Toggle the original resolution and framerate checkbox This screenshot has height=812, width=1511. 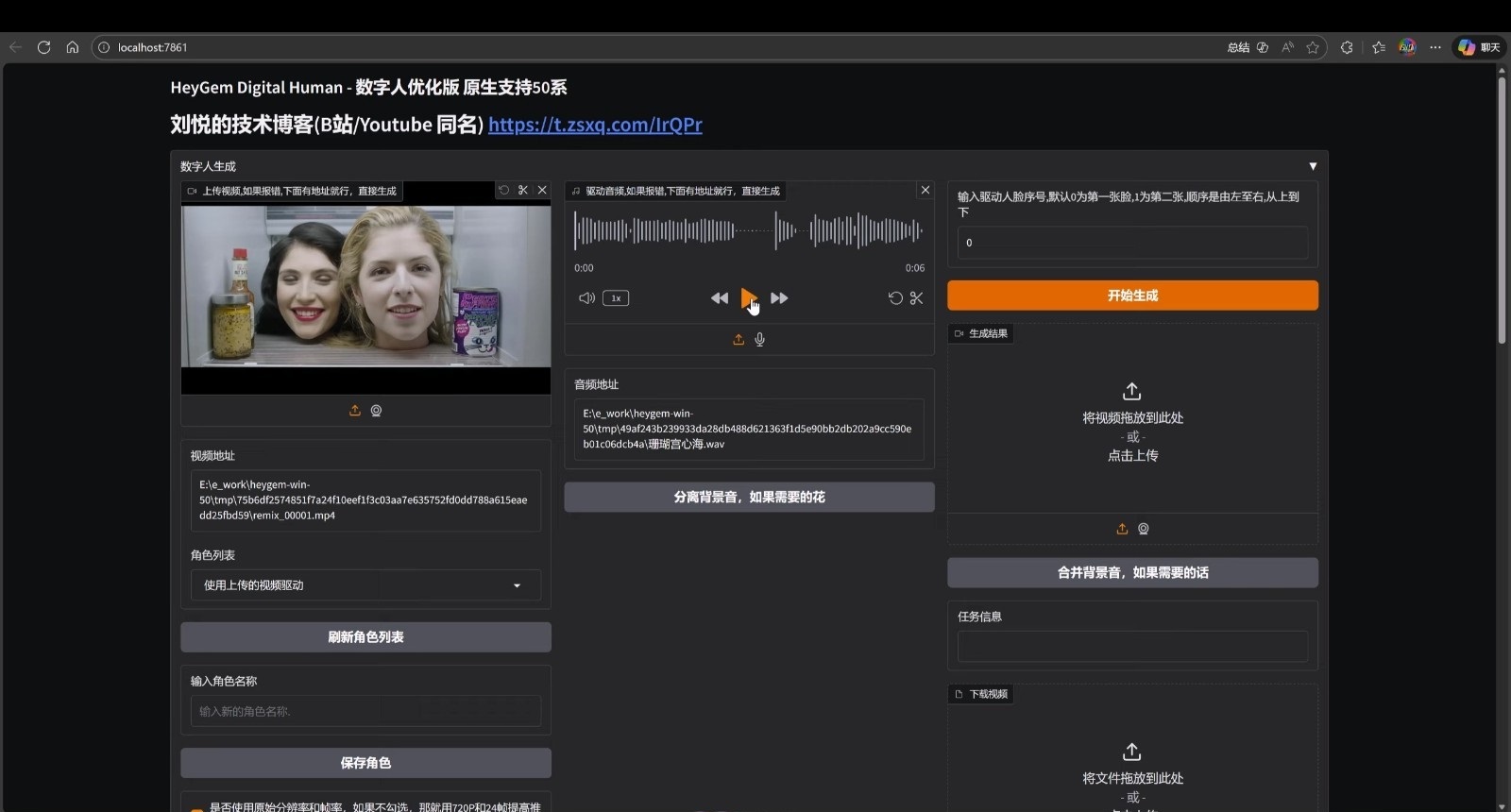(196, 808)
